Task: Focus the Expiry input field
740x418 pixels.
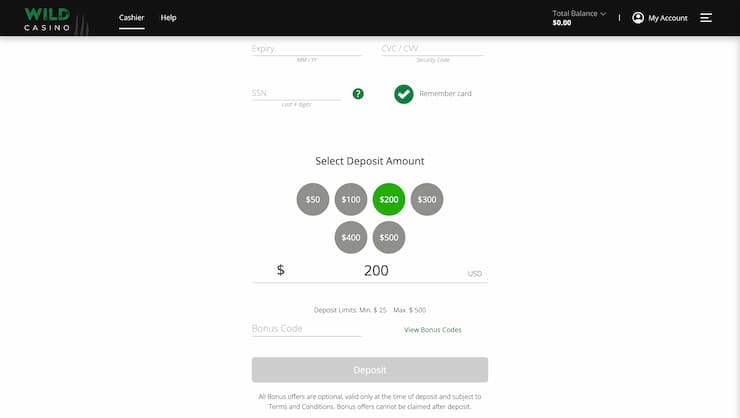Action: [x=306, y=49]
